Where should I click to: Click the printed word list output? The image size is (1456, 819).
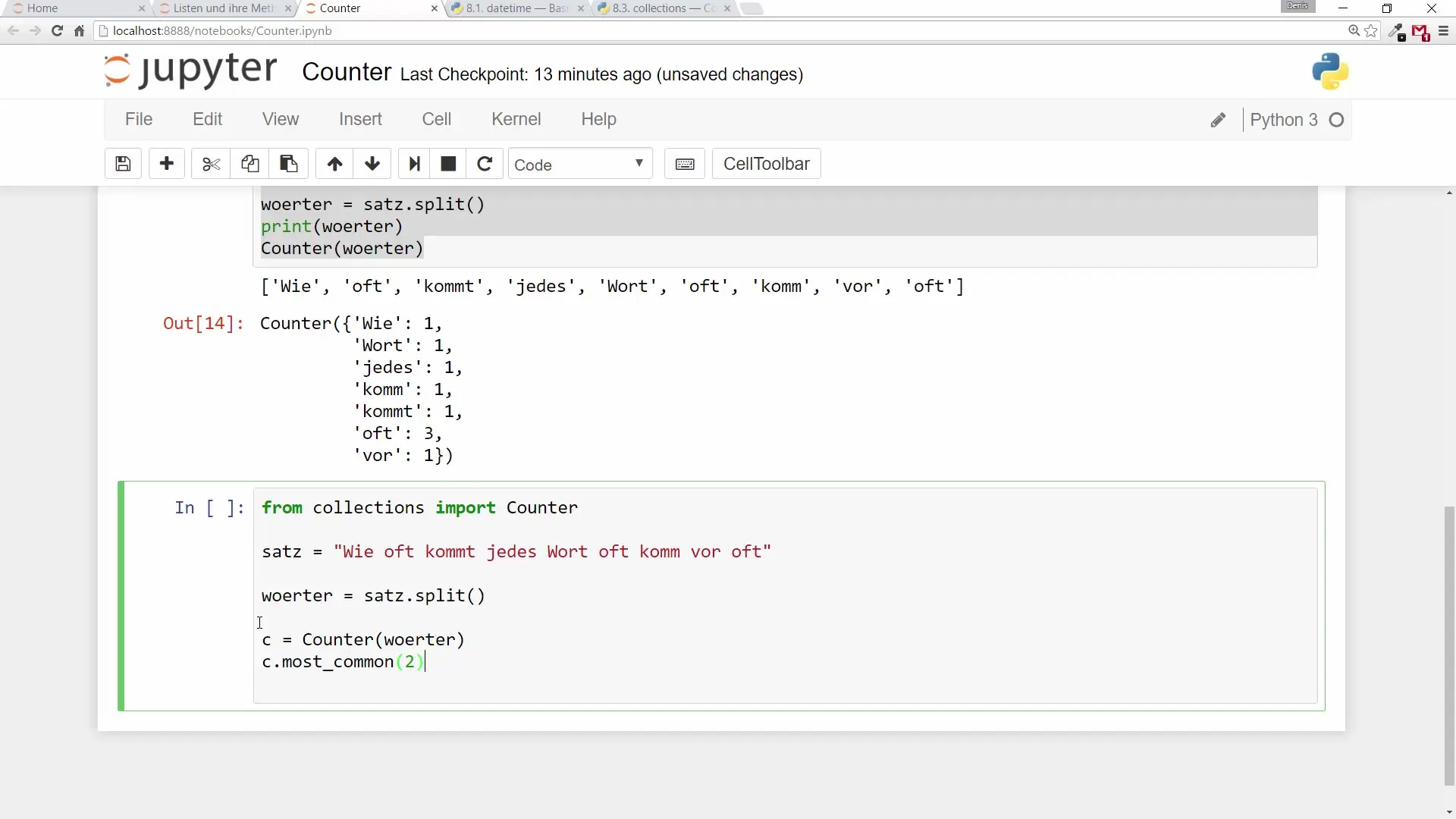(612, 286)
